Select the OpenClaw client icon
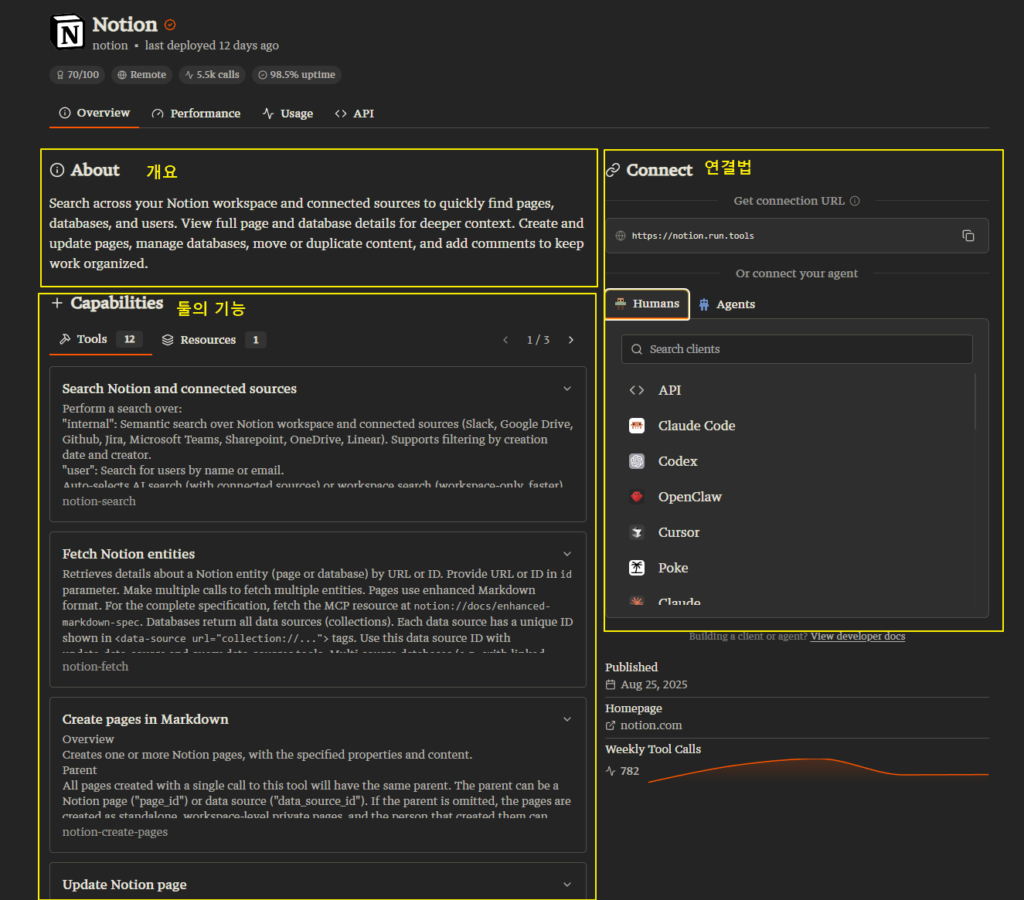 click(x=637, y=497)
